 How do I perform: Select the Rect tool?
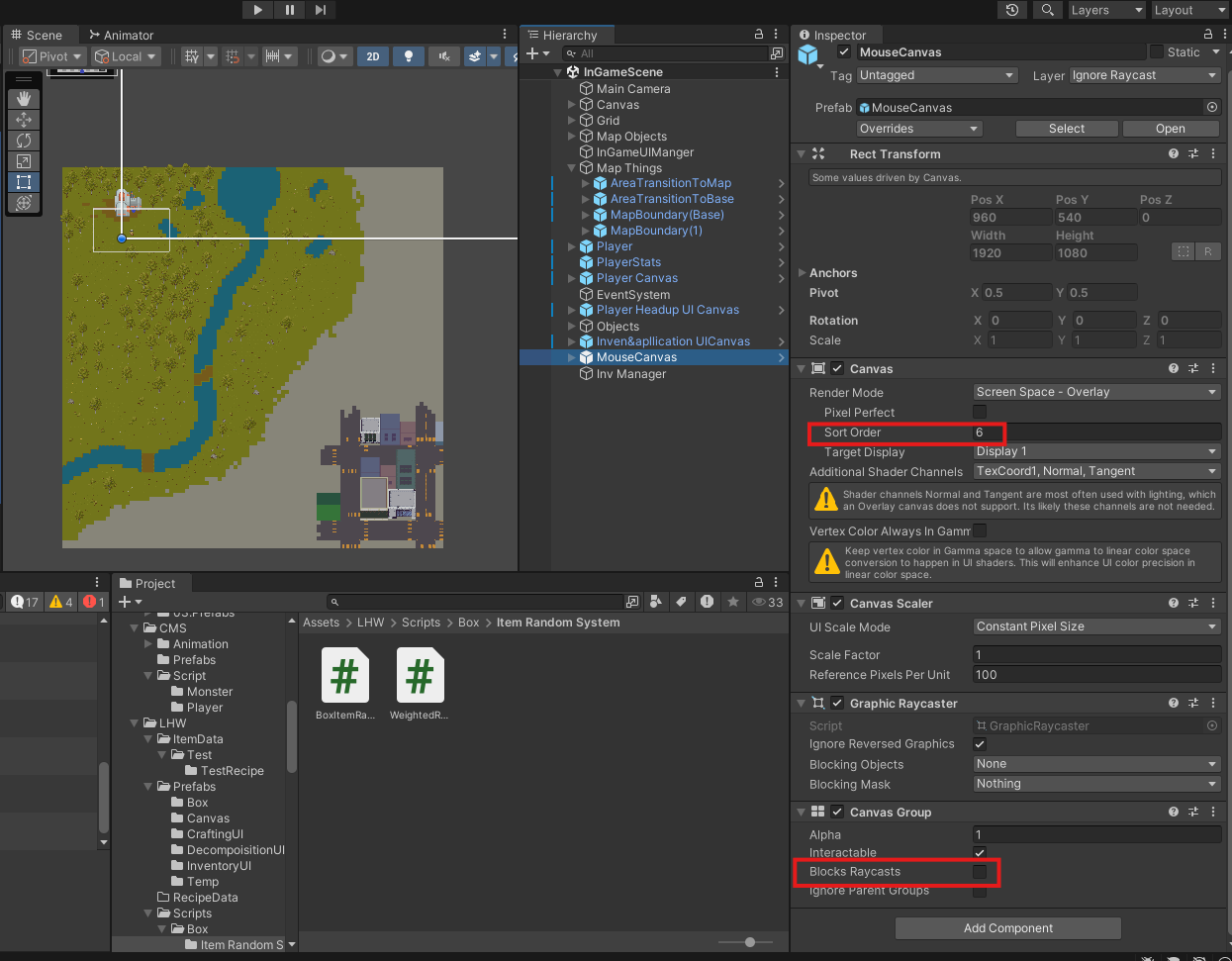point(24,181)
